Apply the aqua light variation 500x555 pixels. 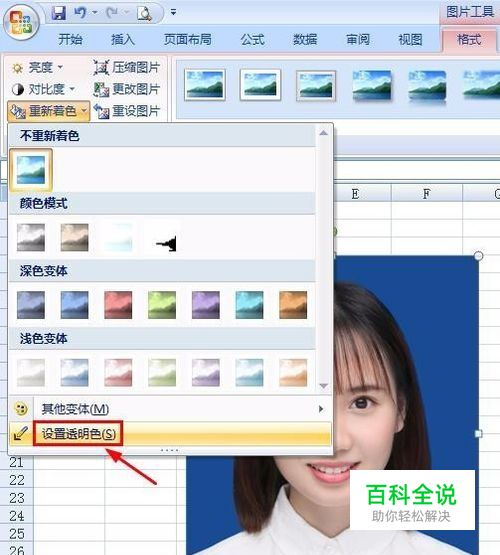tap(249, 372)
